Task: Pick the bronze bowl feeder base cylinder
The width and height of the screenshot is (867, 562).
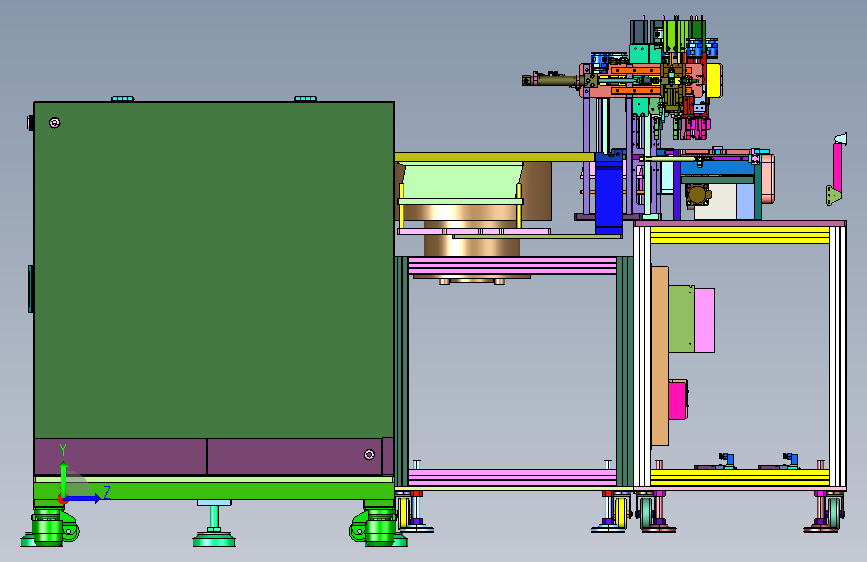Action: click(x=472, y=246)
